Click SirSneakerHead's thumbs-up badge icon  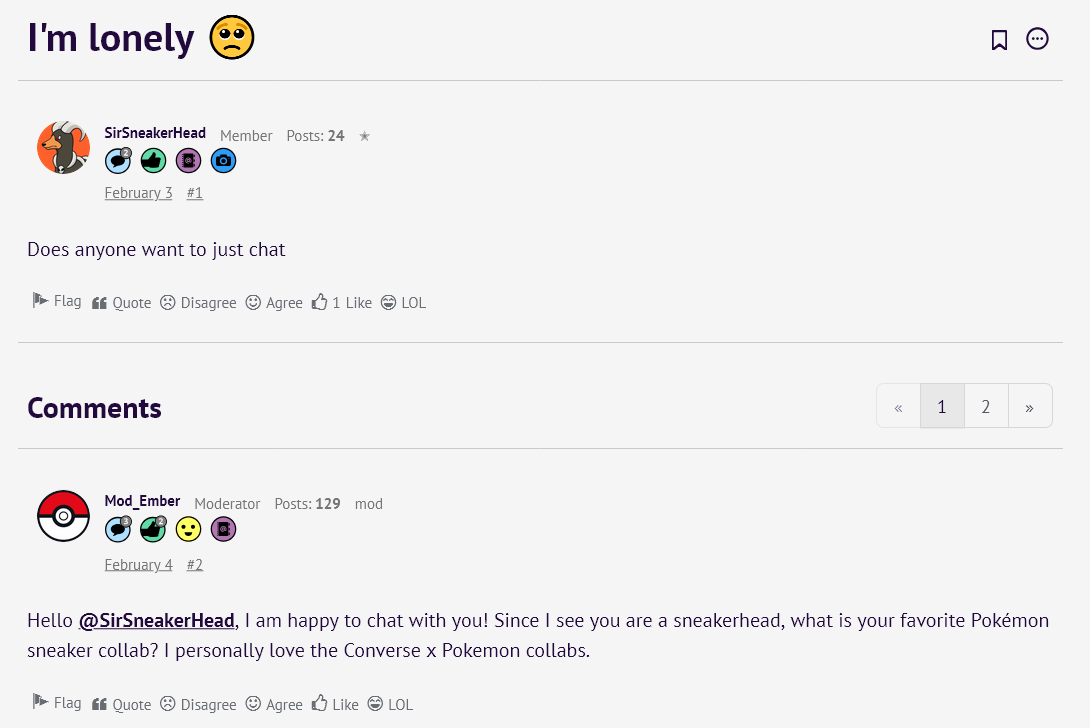pos(153,160)
